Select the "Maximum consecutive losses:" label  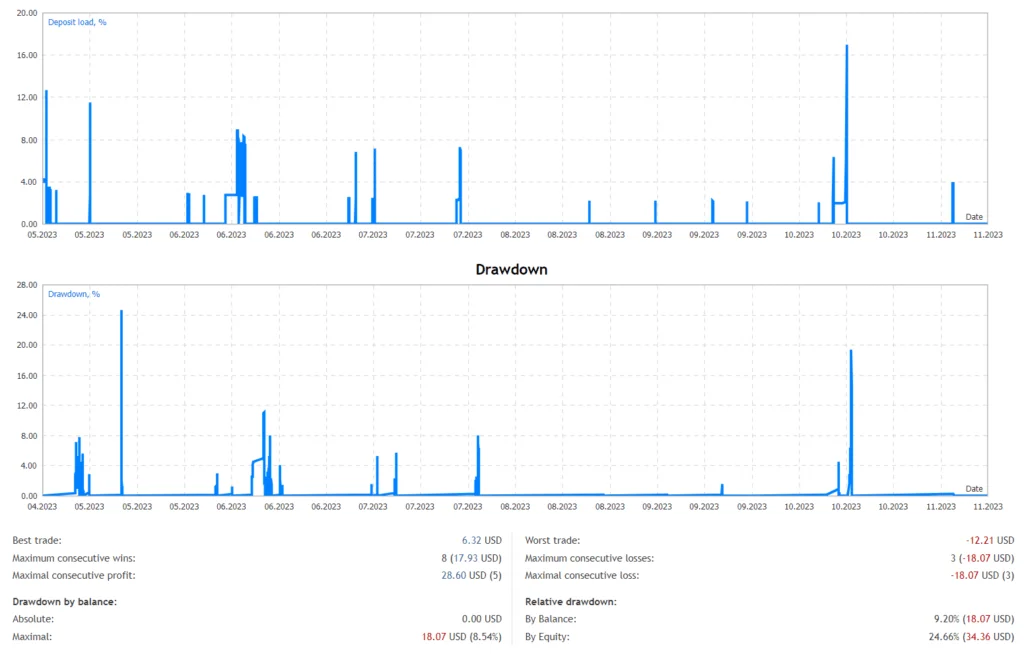pyautogui.click(x=589, y=558)
